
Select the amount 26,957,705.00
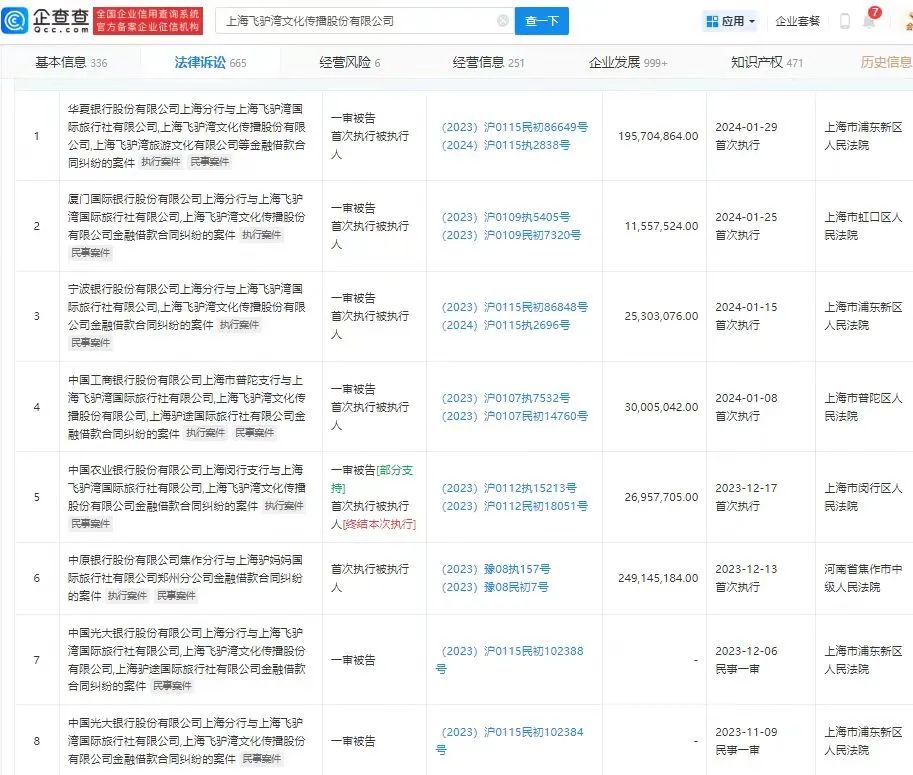point(661,497)
